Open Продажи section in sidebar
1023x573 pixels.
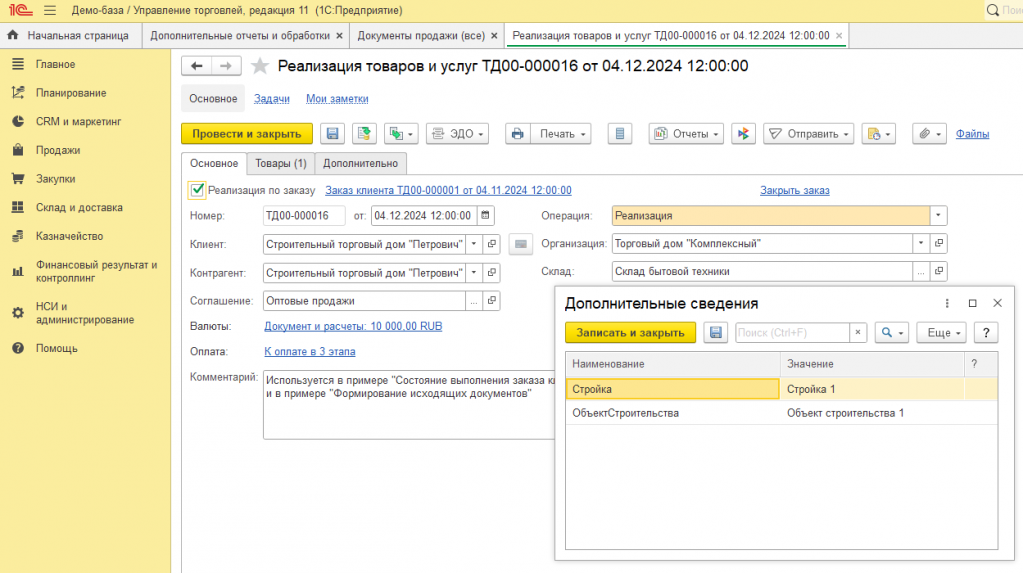click(x=57, y=150)
